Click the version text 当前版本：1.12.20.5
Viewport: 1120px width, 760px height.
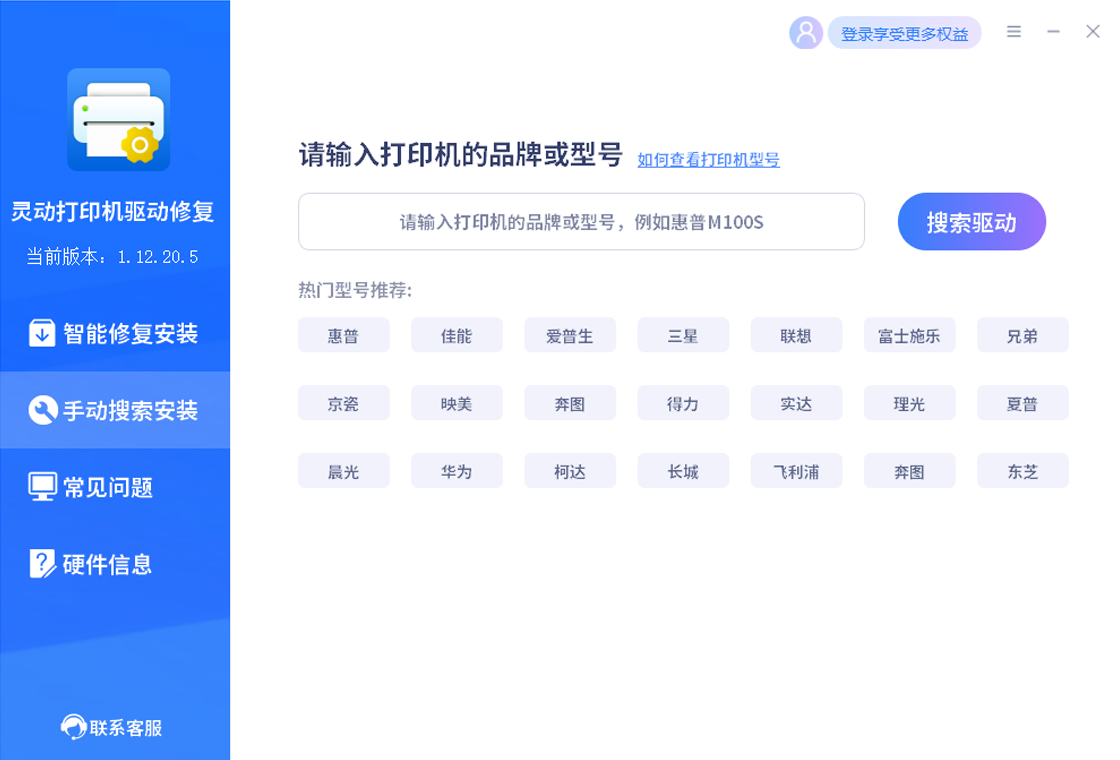[112, 256]
